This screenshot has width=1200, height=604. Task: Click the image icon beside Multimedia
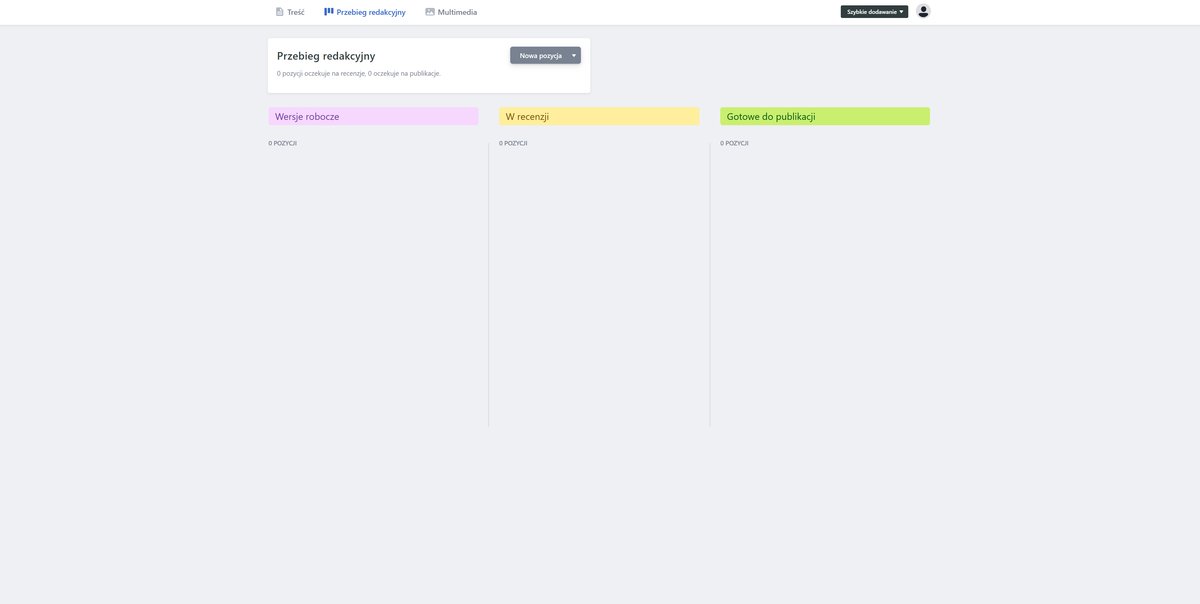[430, 12]
